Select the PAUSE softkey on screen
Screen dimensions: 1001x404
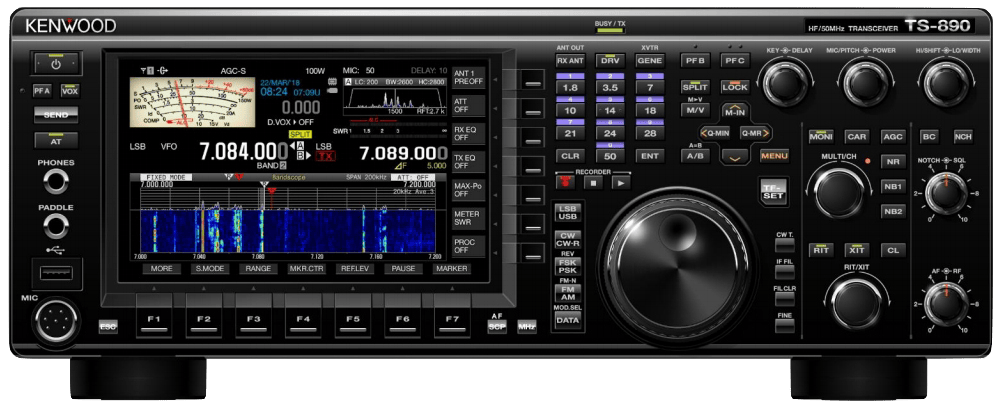[x=403, y=269]
